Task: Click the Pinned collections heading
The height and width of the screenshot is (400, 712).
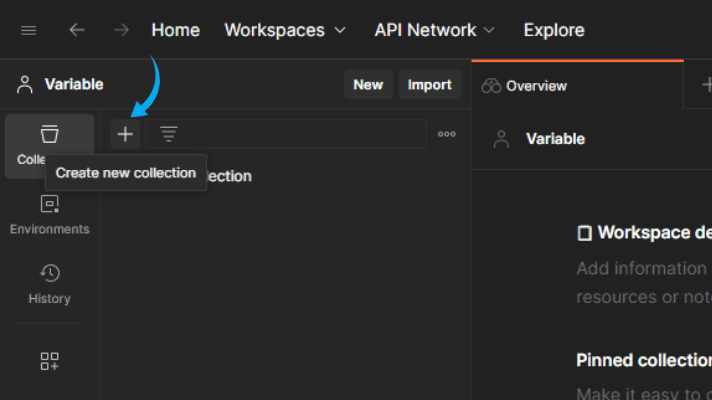Action: coord(644,360)
